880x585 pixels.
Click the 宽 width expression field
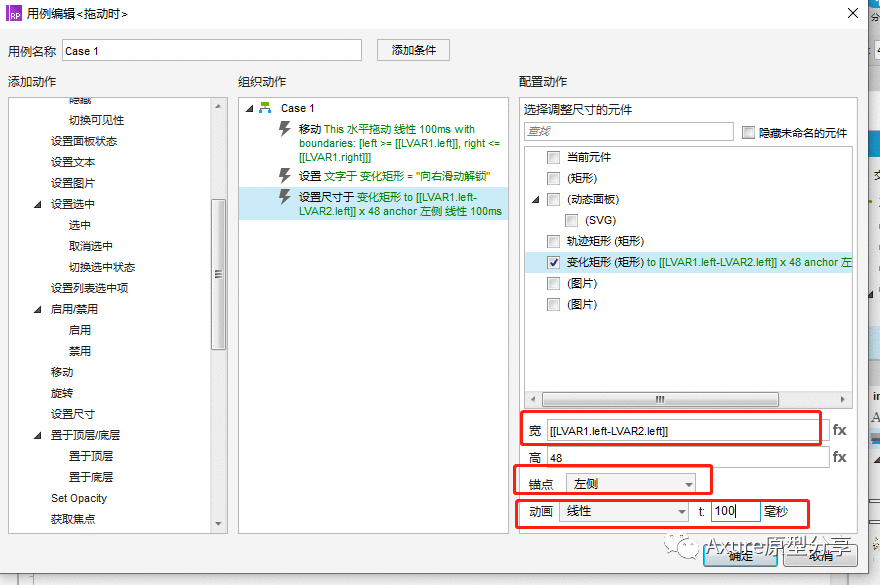pos(688,431)
